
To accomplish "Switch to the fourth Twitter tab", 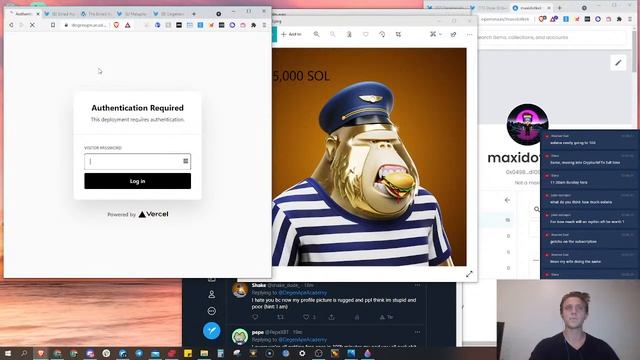I will click(x=132, y=14).
